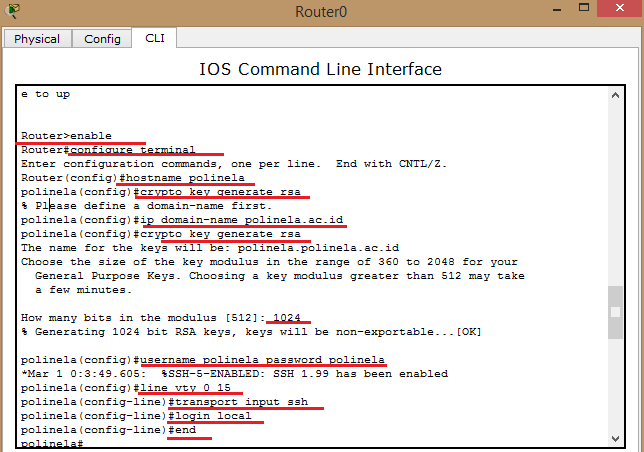Image resolution: width=644 pixels, height=452 pixels.
Task: Click the Router0 window title text
Action: coord(321,11)
